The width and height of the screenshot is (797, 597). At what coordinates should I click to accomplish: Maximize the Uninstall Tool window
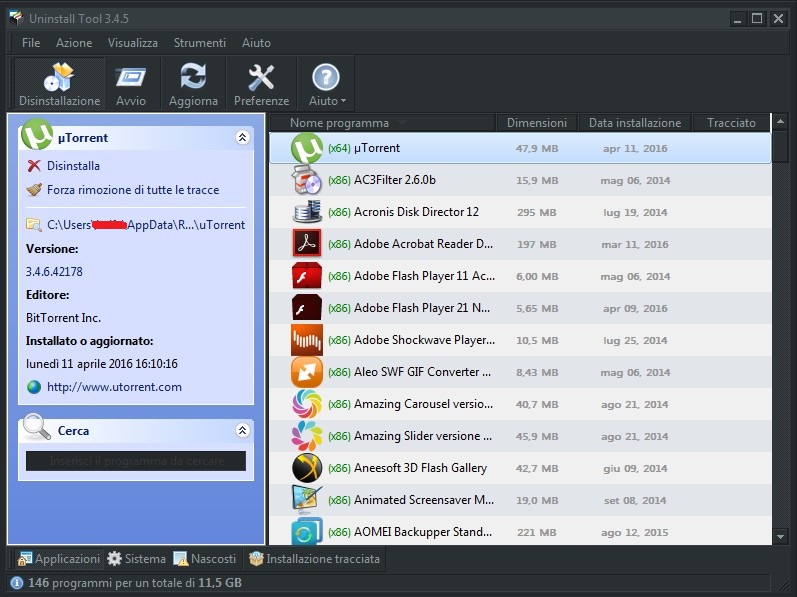(x=757, y=19)
